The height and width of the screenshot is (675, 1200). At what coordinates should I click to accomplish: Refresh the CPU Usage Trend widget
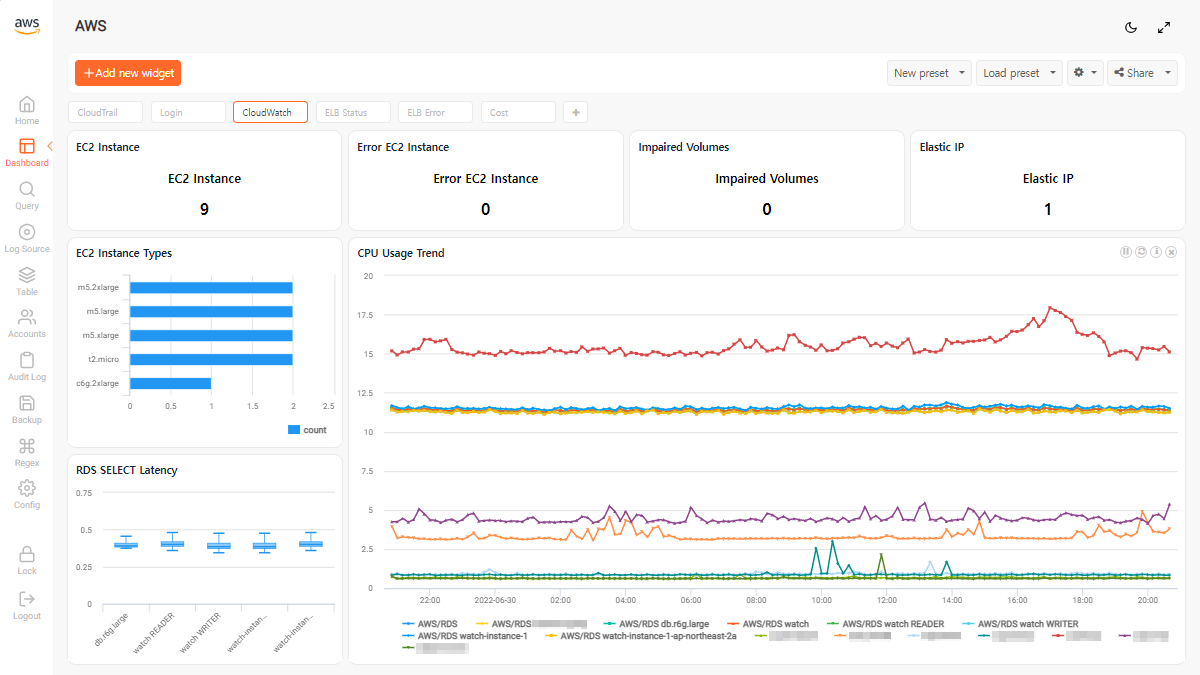[1140, 252]
